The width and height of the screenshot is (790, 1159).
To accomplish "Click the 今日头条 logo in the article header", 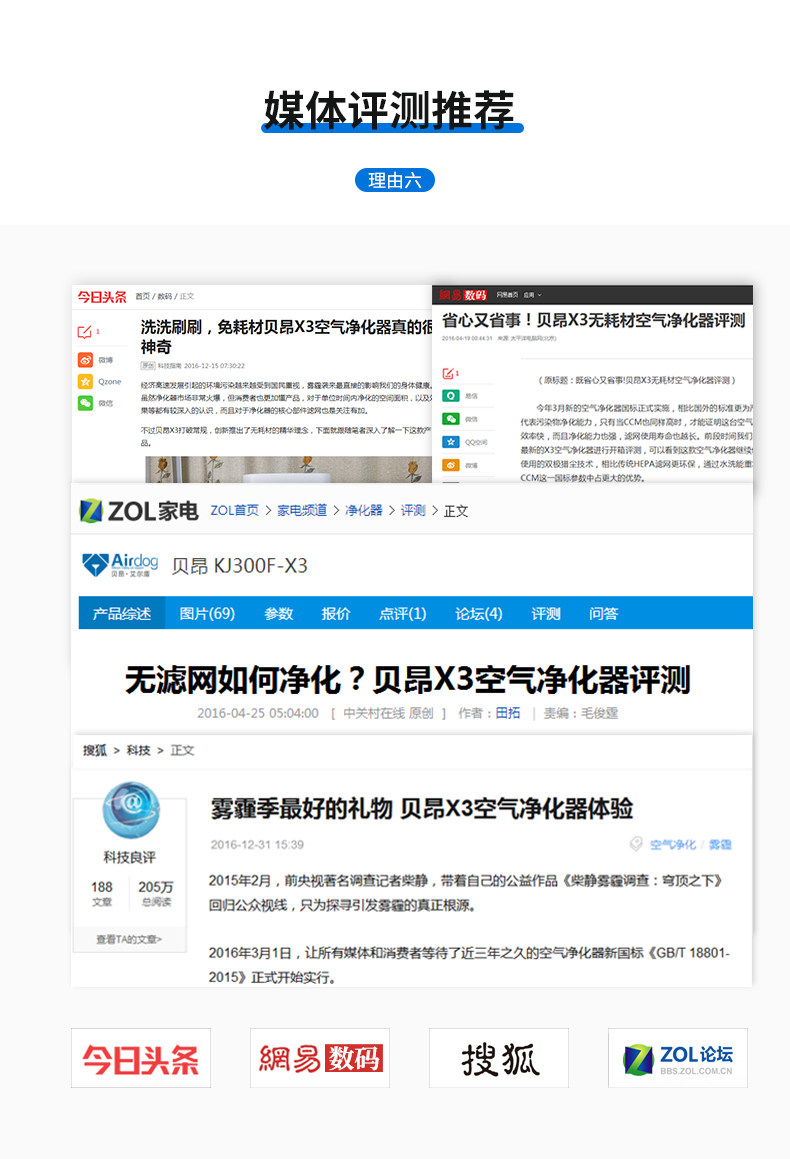I will coord(102,296).
